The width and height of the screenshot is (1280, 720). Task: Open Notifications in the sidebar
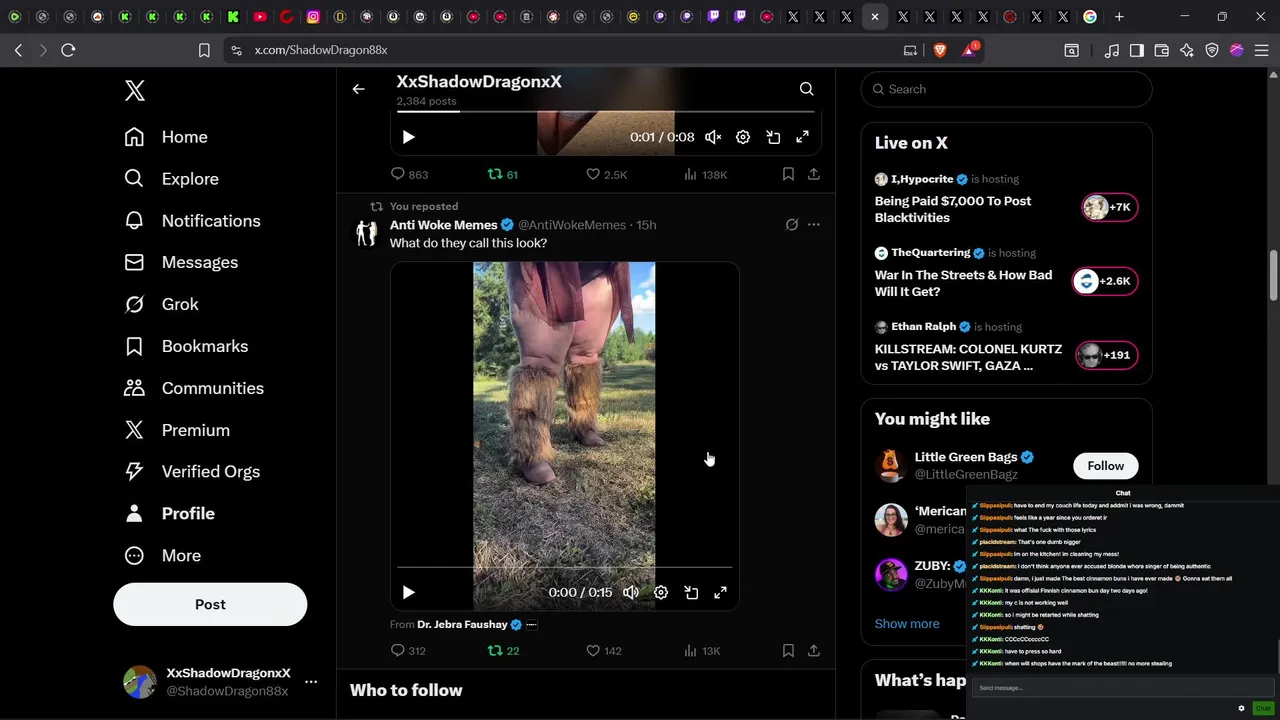pyautogui.click(x=192, y=221)
